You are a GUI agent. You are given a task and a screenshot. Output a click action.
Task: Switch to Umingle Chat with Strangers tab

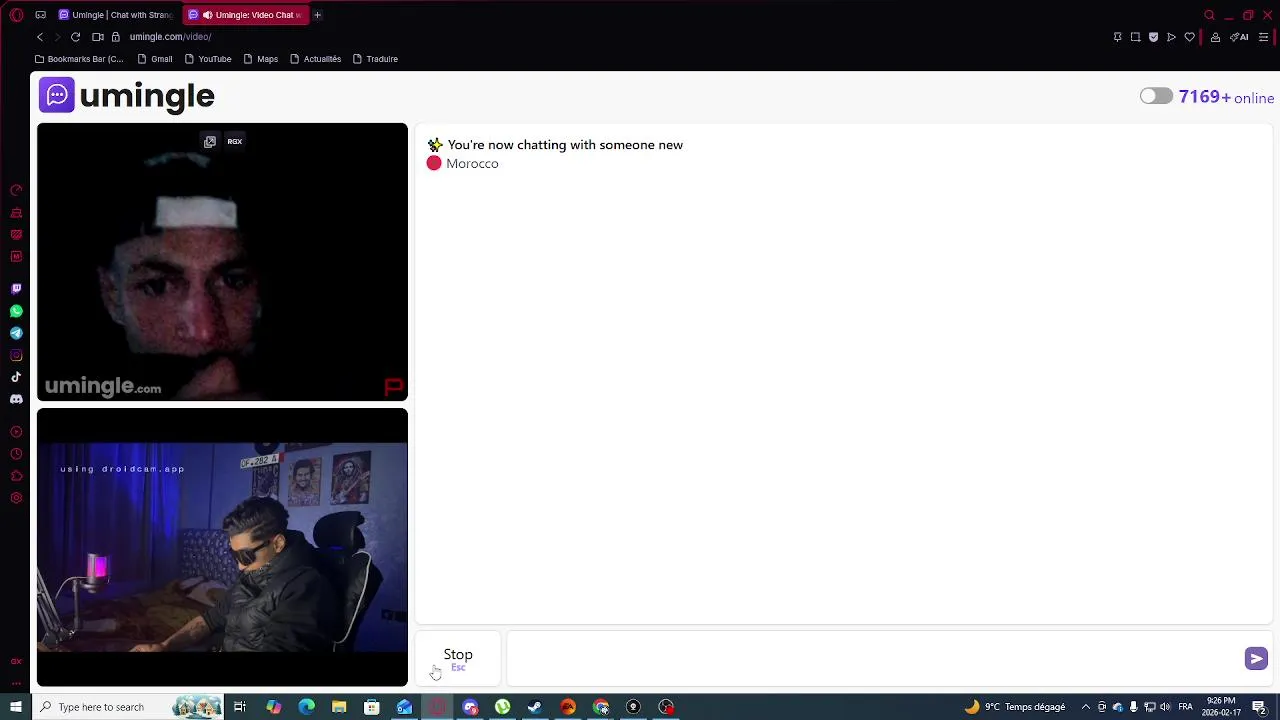[116, 15]
